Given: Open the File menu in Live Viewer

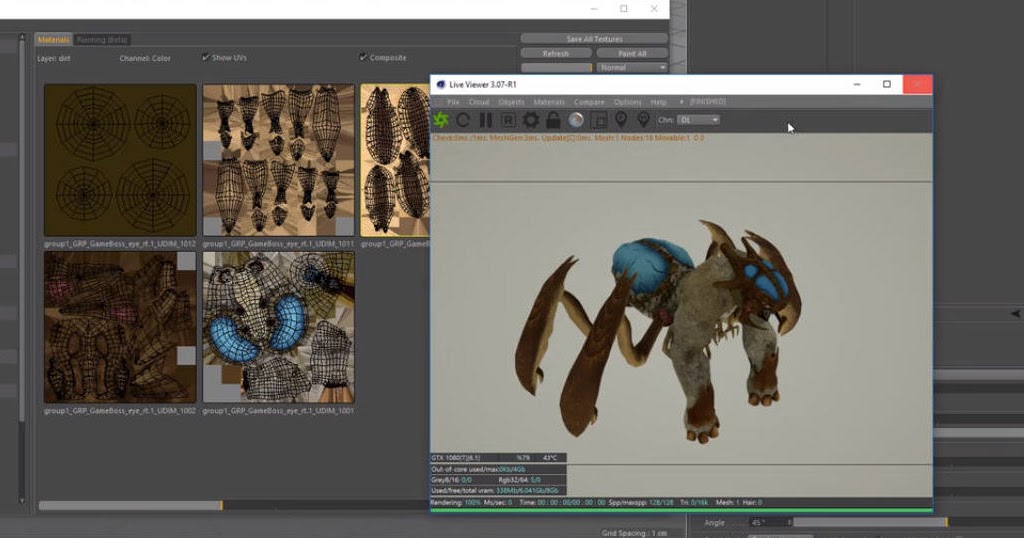Looking at the screenshot, I should [453, 103].
